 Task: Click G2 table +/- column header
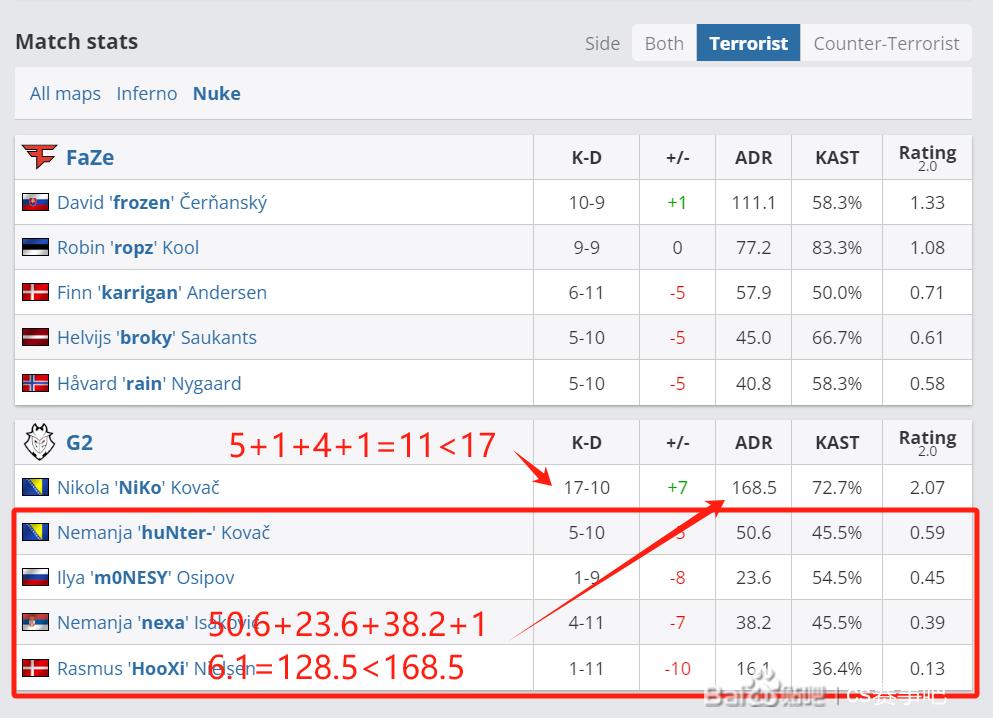tap(678, 443)
